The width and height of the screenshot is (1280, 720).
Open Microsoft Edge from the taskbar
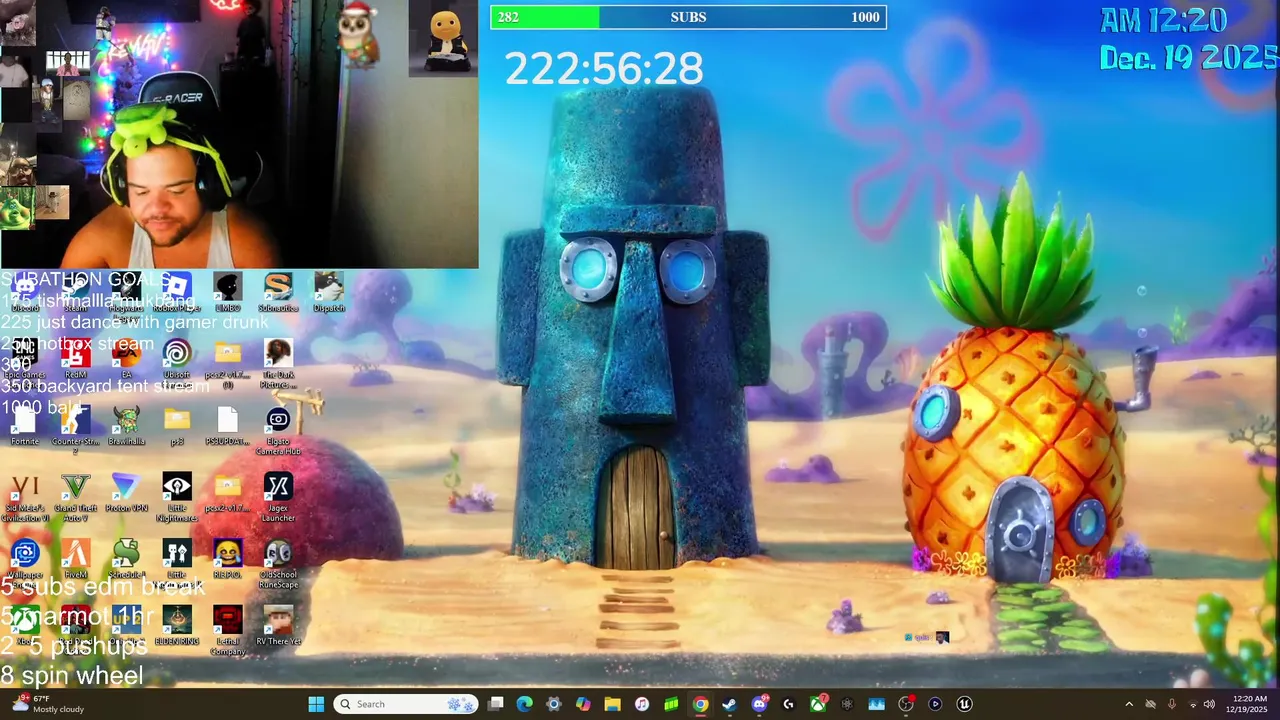(525, 704)
